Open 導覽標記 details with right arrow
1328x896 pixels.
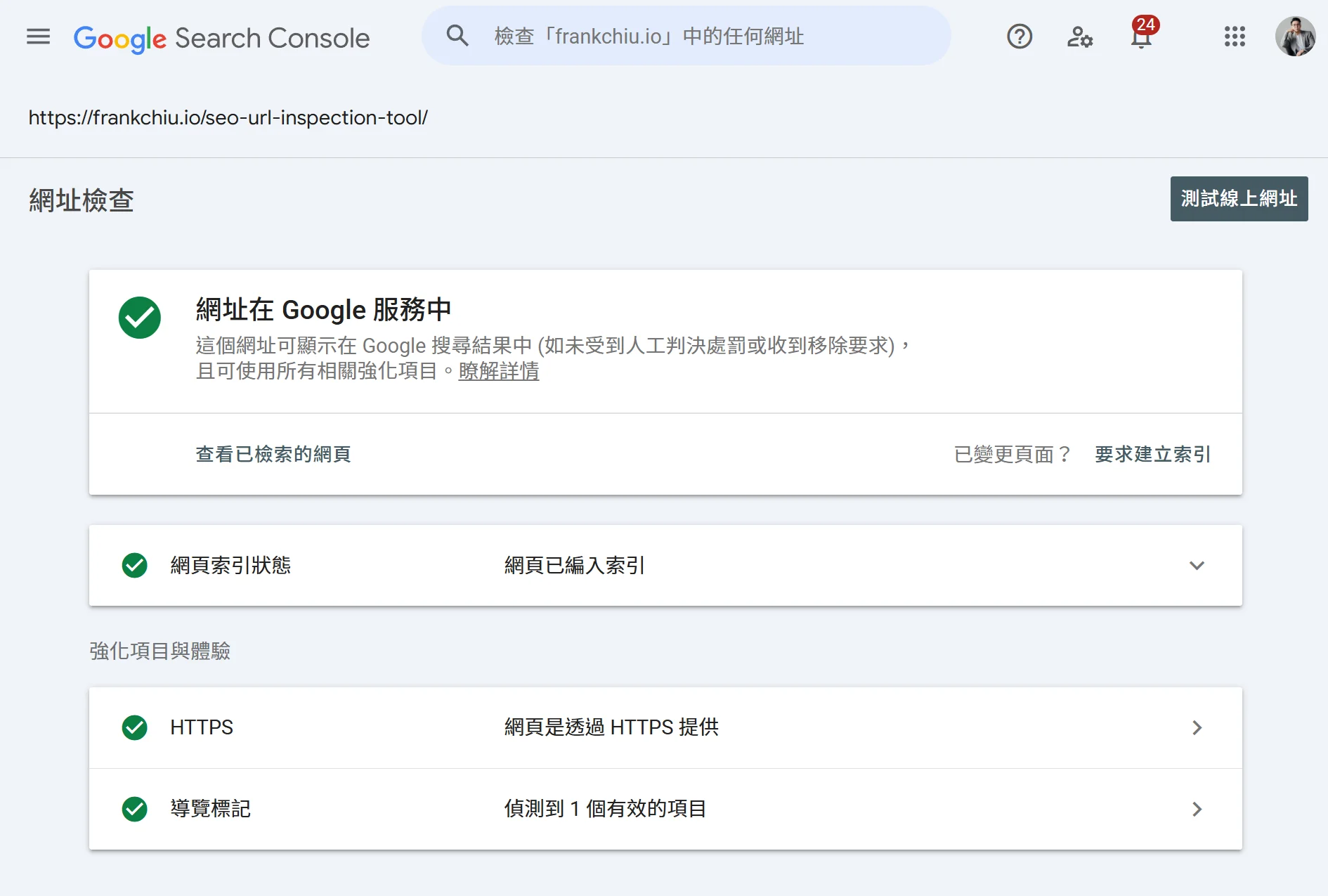click(x=1197, y=809)
